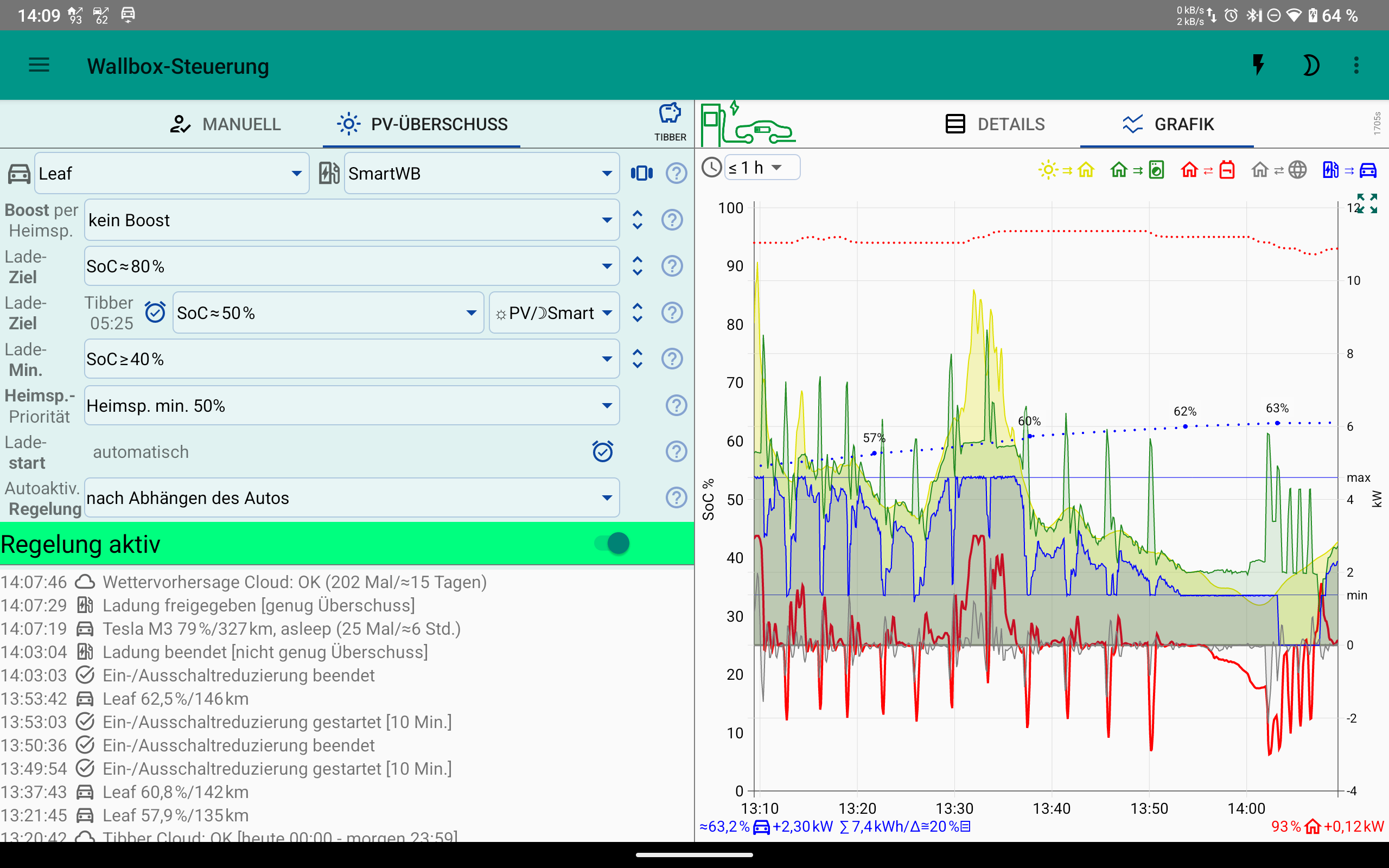Expand the chart with the fullscreen arrows icon

click(x=1368, y=204)
